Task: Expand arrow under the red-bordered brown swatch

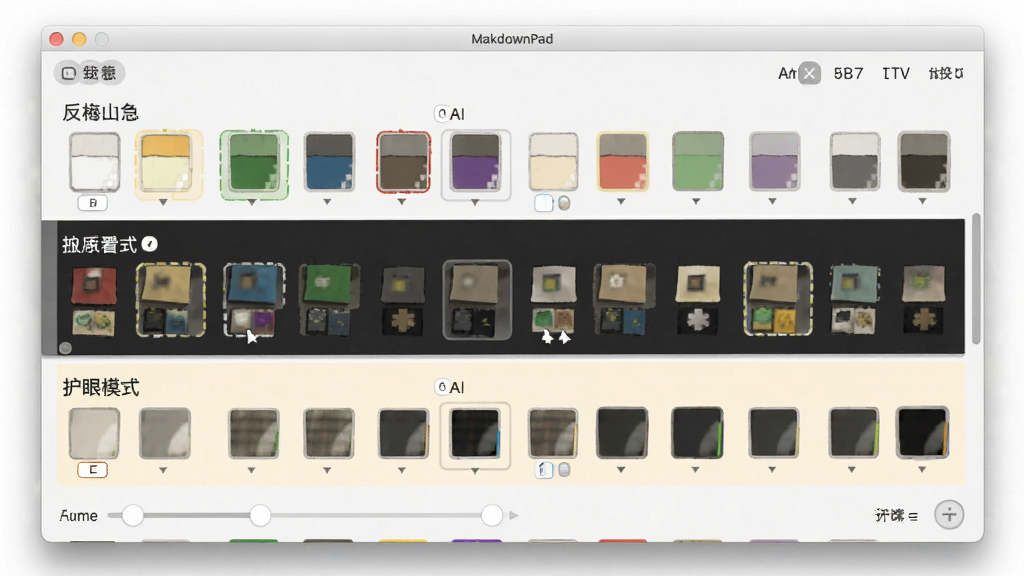Action: coord(402,202)
